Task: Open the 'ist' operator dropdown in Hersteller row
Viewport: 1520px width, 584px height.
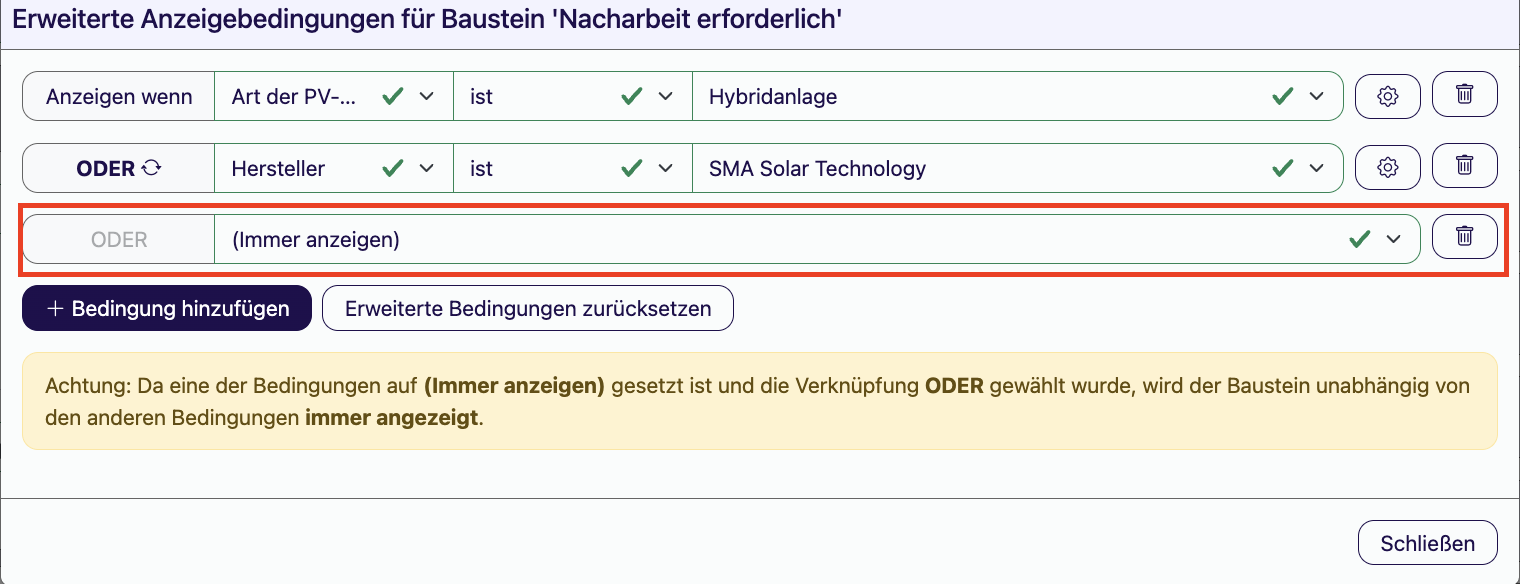Action: pos(573,168)
